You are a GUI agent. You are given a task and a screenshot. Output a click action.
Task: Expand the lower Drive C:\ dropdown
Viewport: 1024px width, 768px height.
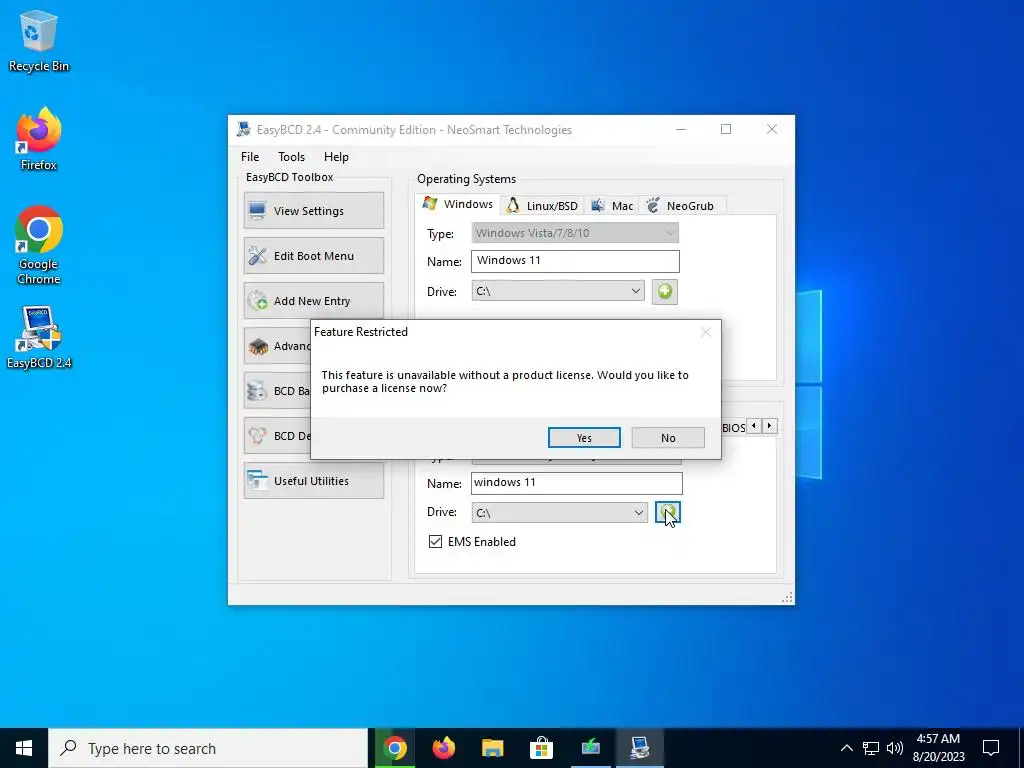pos(638,513)
